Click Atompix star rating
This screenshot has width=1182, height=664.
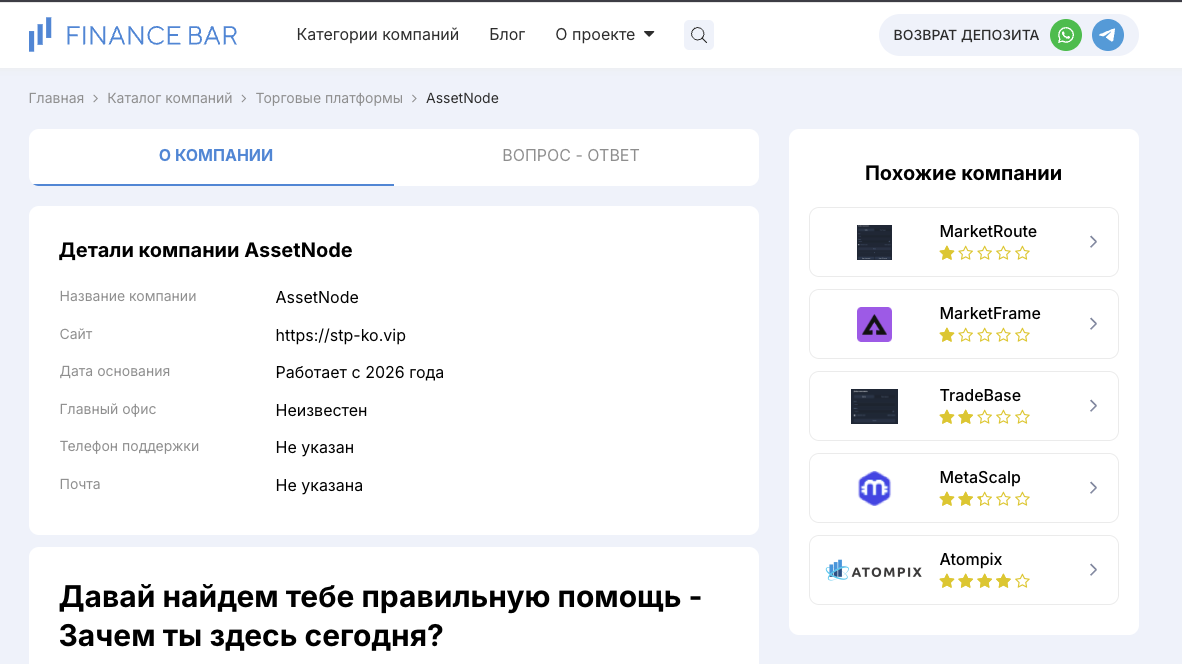tap(984, 582)
